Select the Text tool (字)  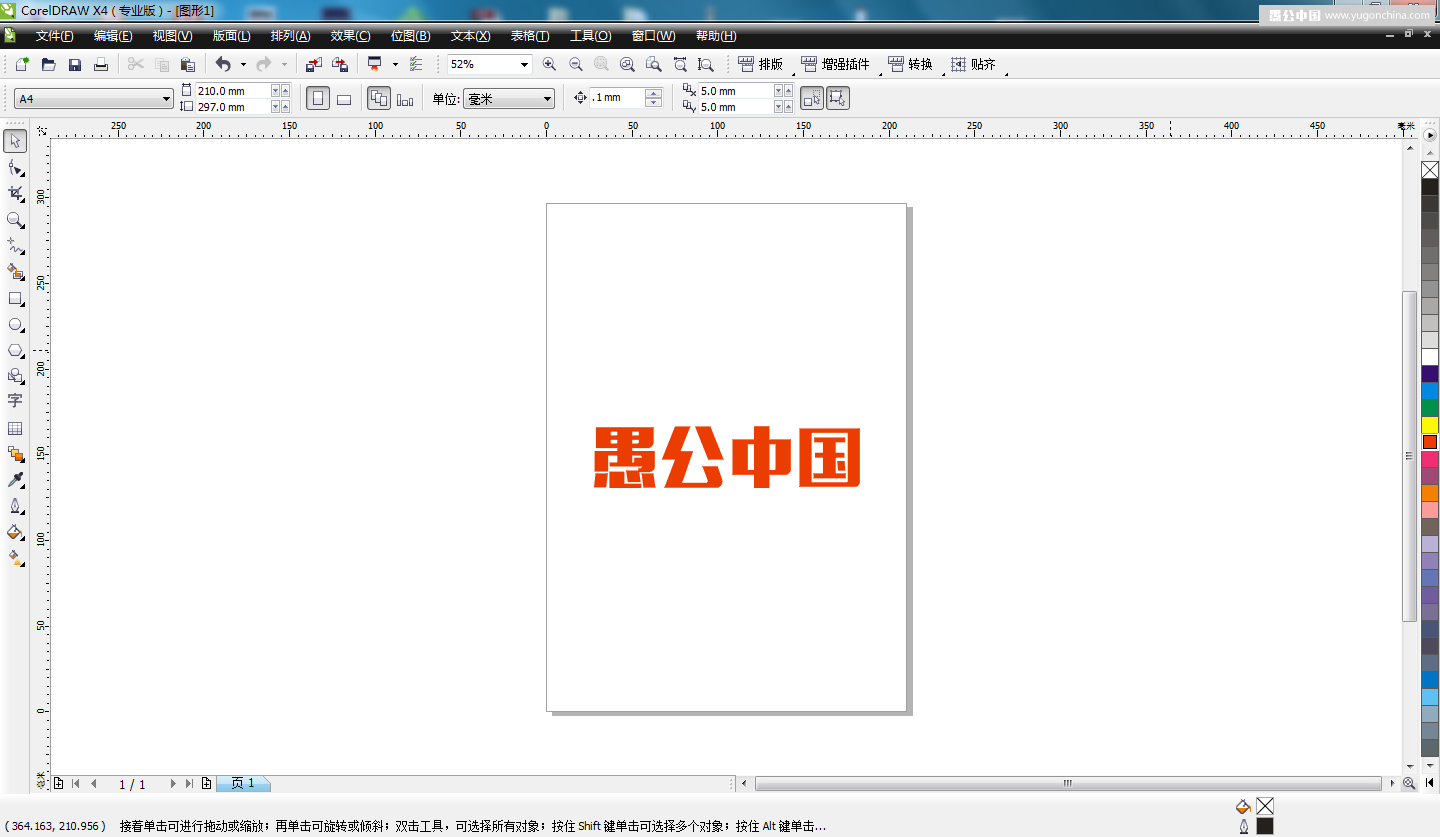pyautogui.click(x=15, y=401)
